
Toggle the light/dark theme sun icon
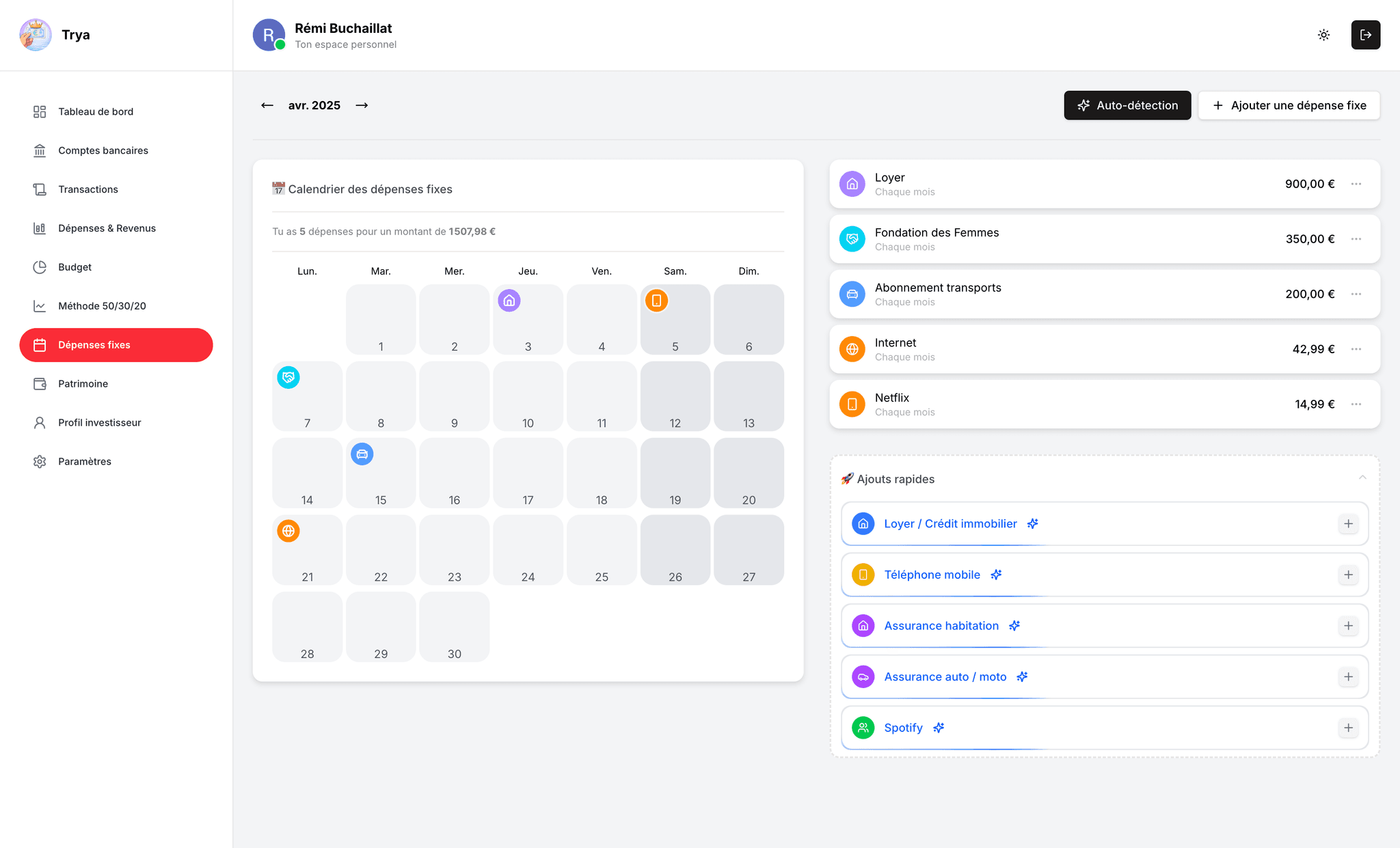[x=1323, y=35]
